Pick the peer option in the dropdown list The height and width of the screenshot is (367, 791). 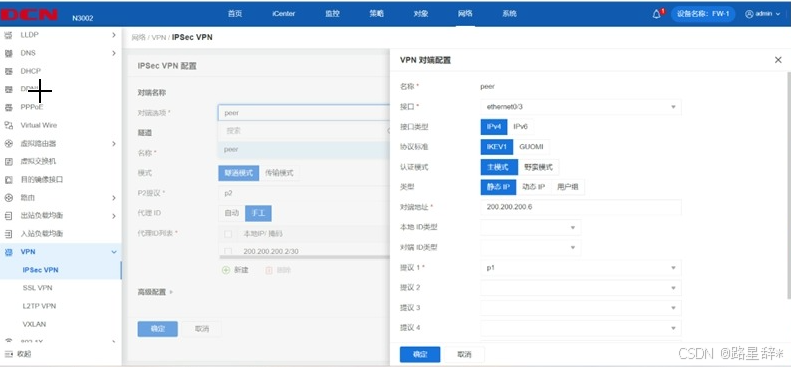pos(304,150)
